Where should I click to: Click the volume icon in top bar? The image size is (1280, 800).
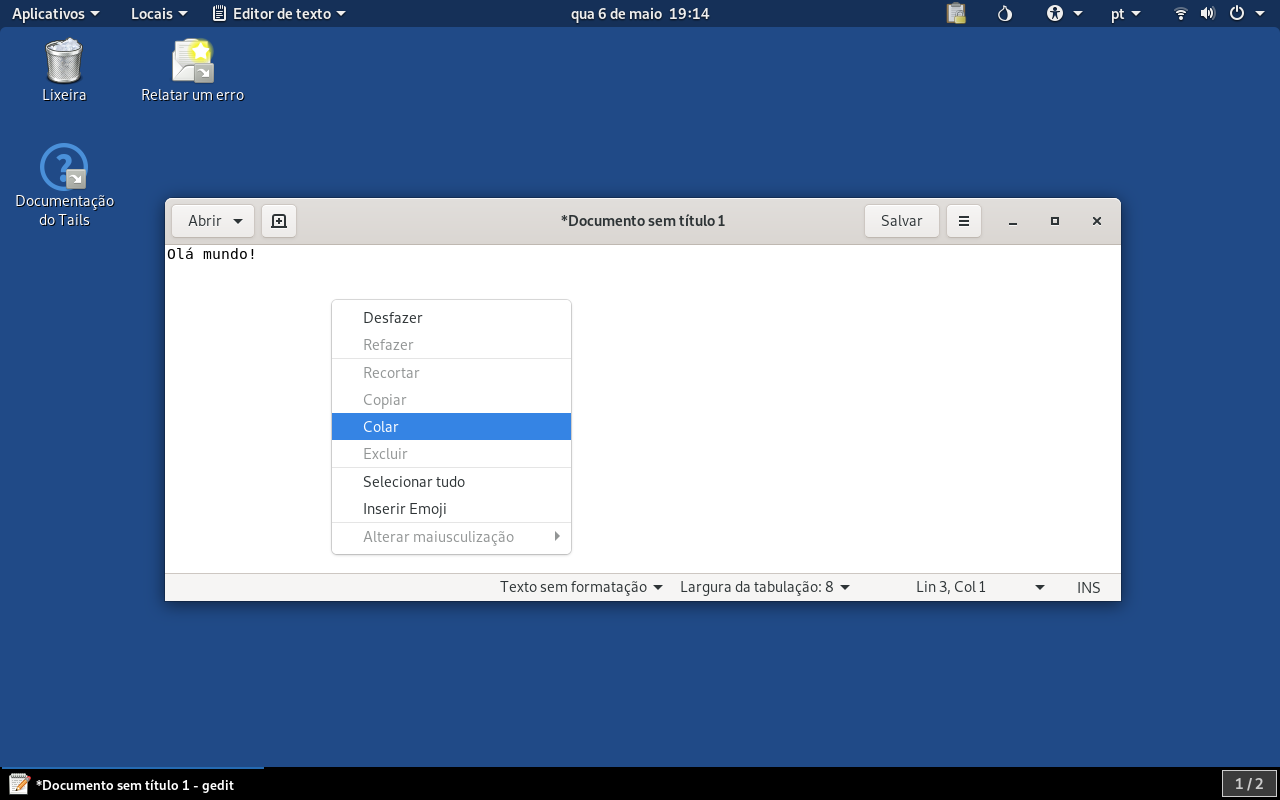click(1207, 14)
